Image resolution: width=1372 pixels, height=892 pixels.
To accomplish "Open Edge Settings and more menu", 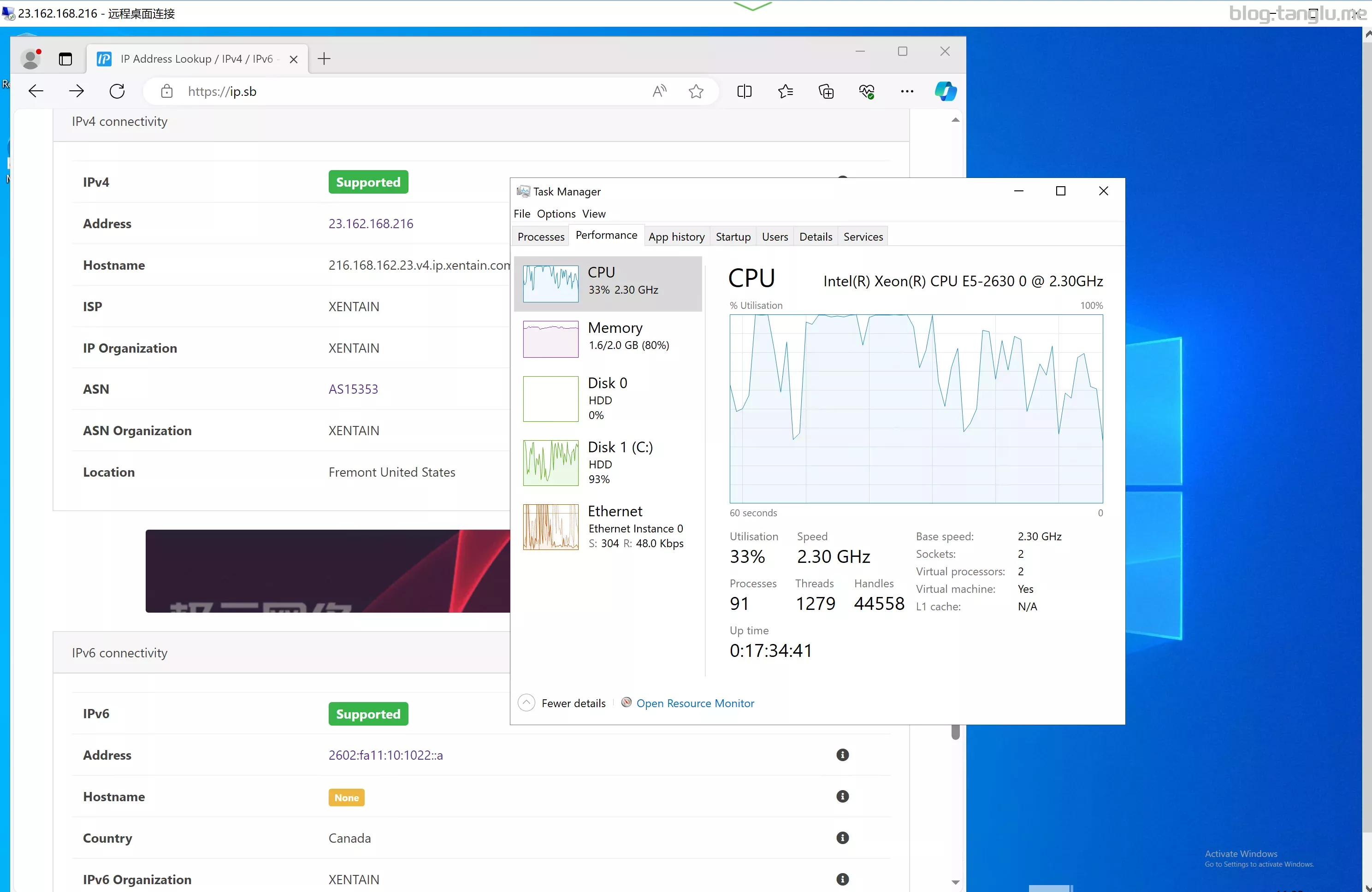I will pyautogui.click(x=907, y=91).
